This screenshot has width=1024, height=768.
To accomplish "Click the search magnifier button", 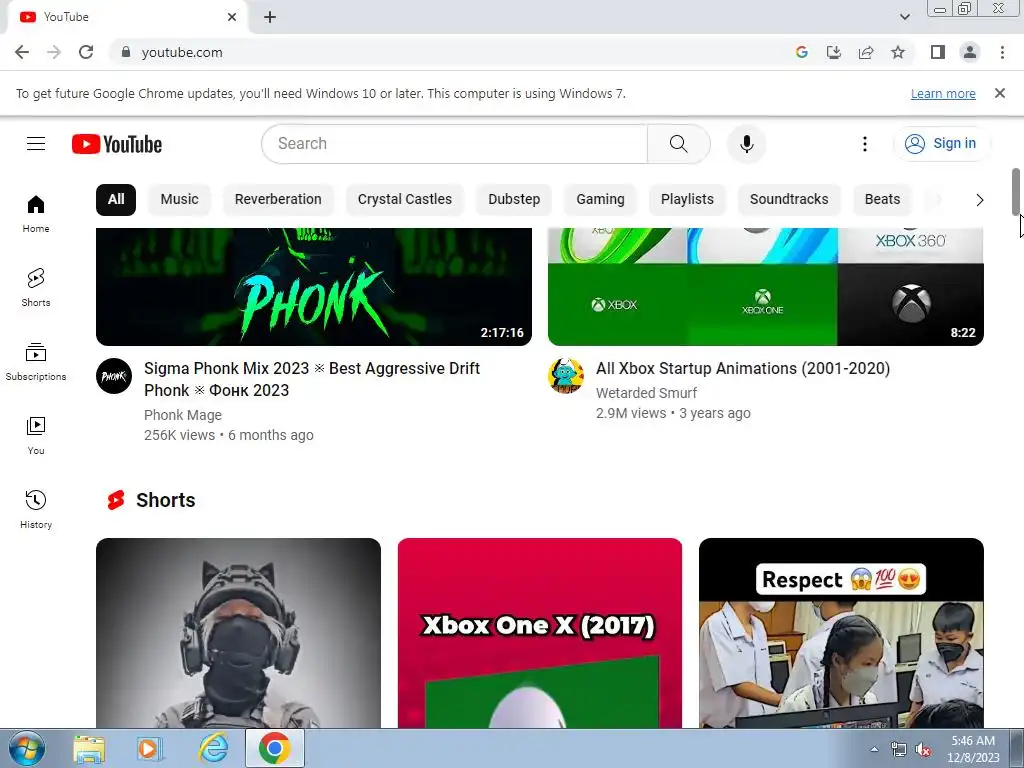I will pyautogui.click(x=679, y=144).
